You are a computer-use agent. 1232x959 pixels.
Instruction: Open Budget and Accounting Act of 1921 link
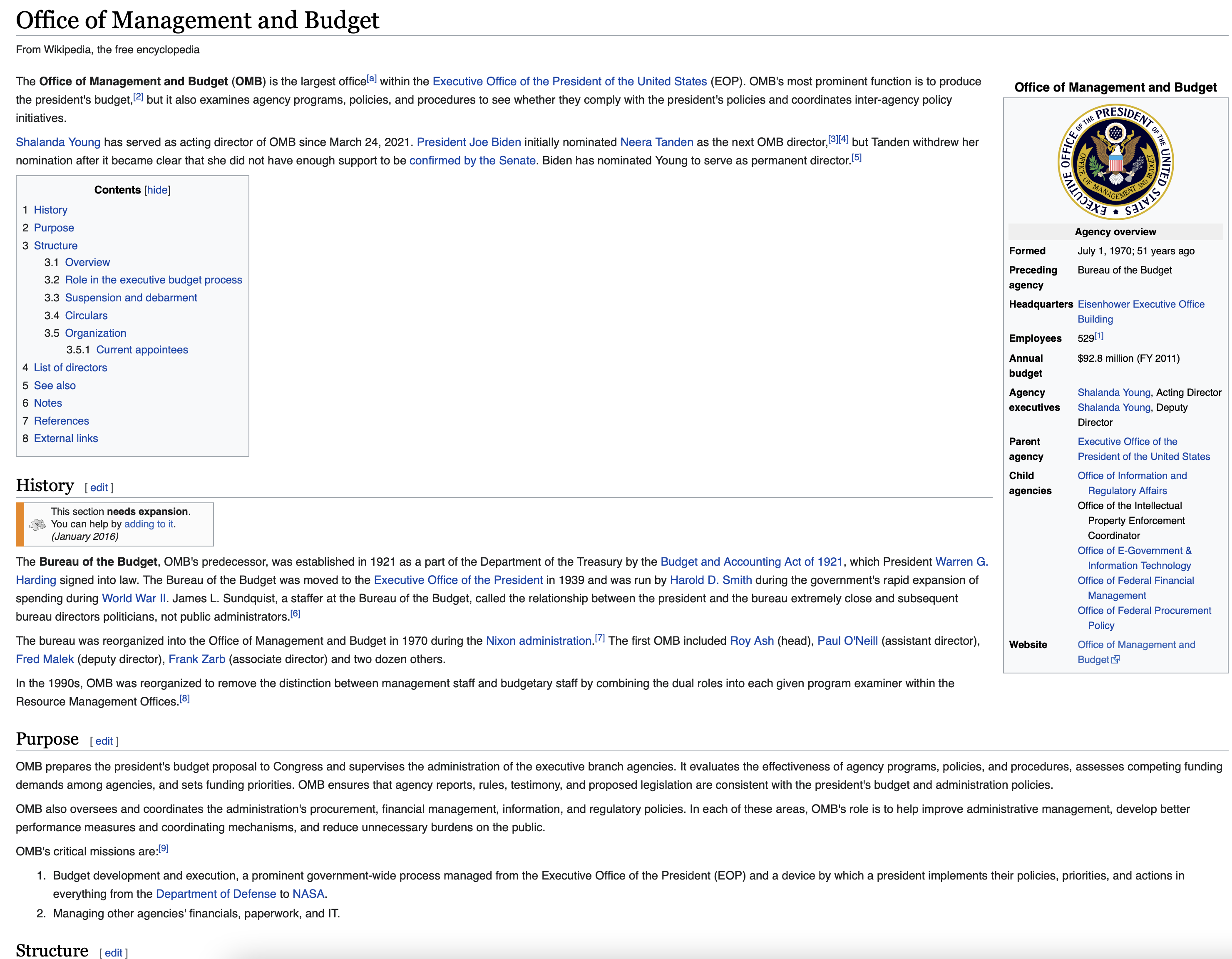point(751,562)
